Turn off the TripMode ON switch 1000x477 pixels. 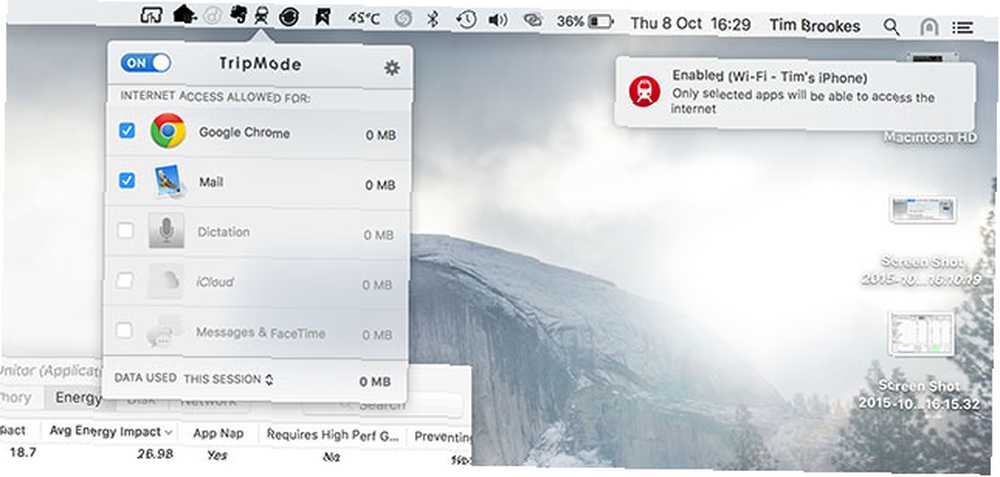[x=146, y=62]
